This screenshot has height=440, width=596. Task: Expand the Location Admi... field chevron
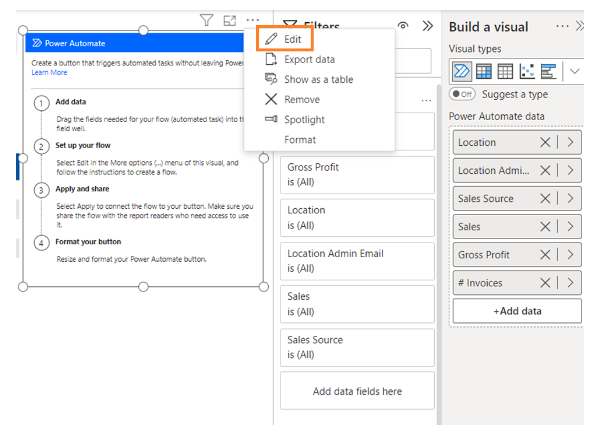(570, 171)
